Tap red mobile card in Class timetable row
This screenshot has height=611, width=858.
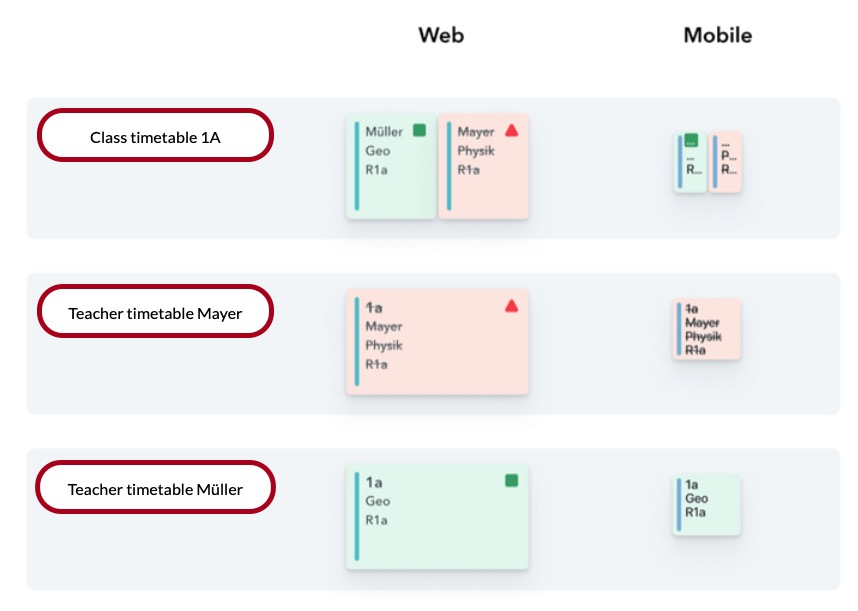pos(726,162)
